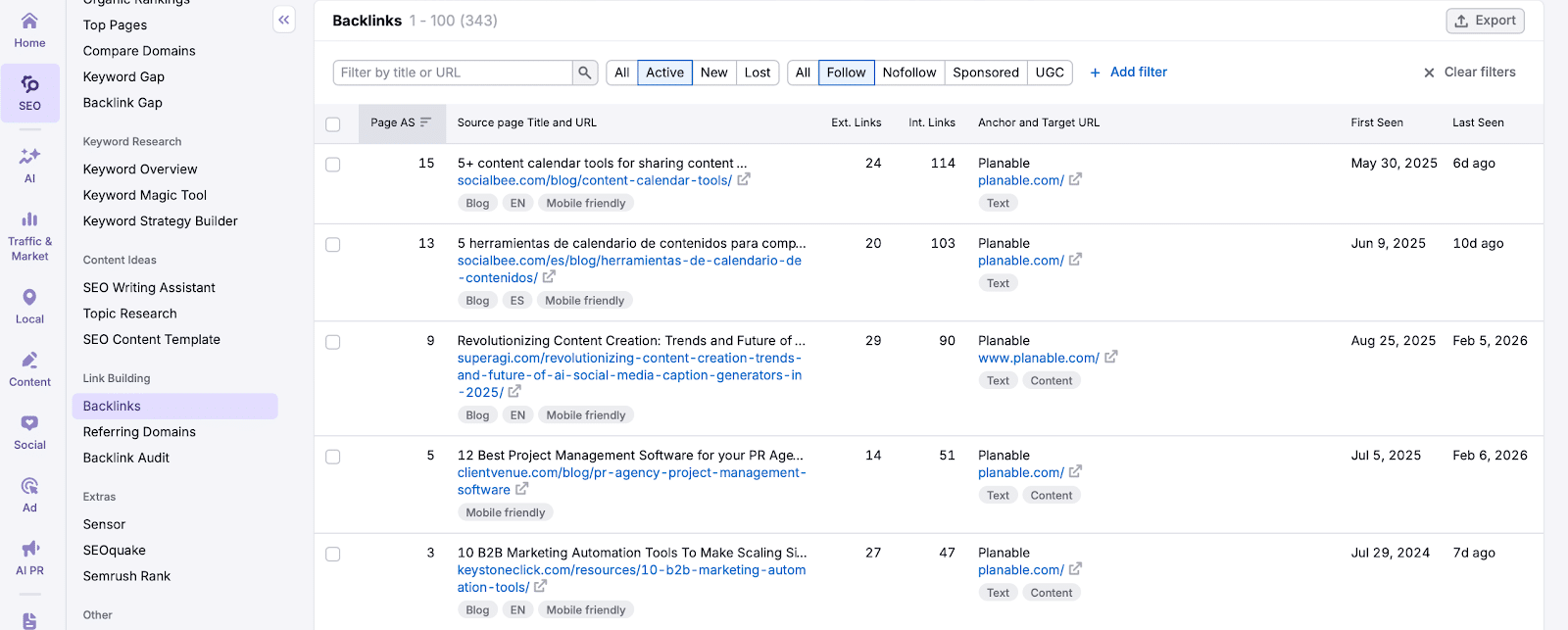
Task: Open SEOquake under Extras
Action: (114, 550)
